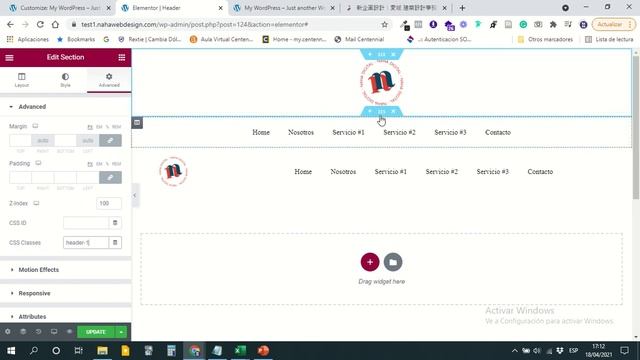
Task: Select the Advanced tab
Action: point(109,80)
